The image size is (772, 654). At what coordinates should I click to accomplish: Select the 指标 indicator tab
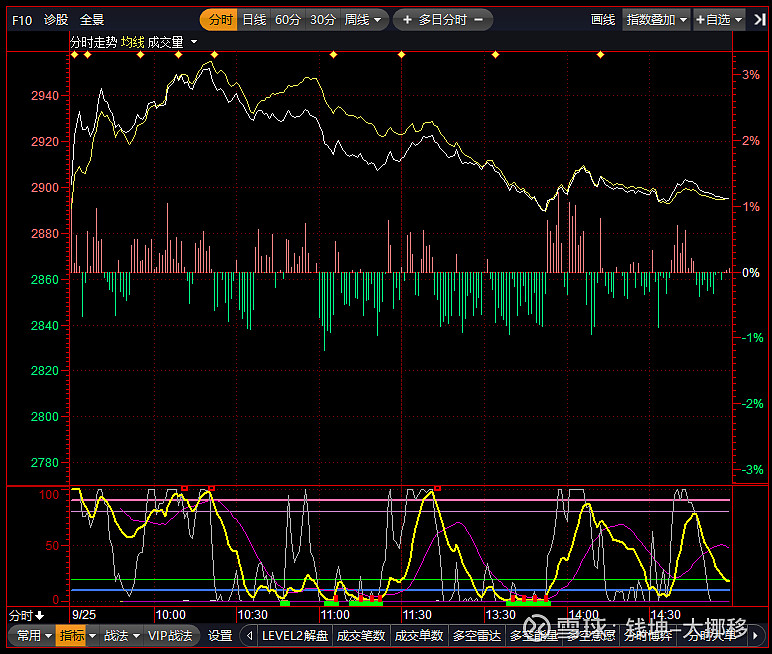pyautogui.click(x=71, y=636)
